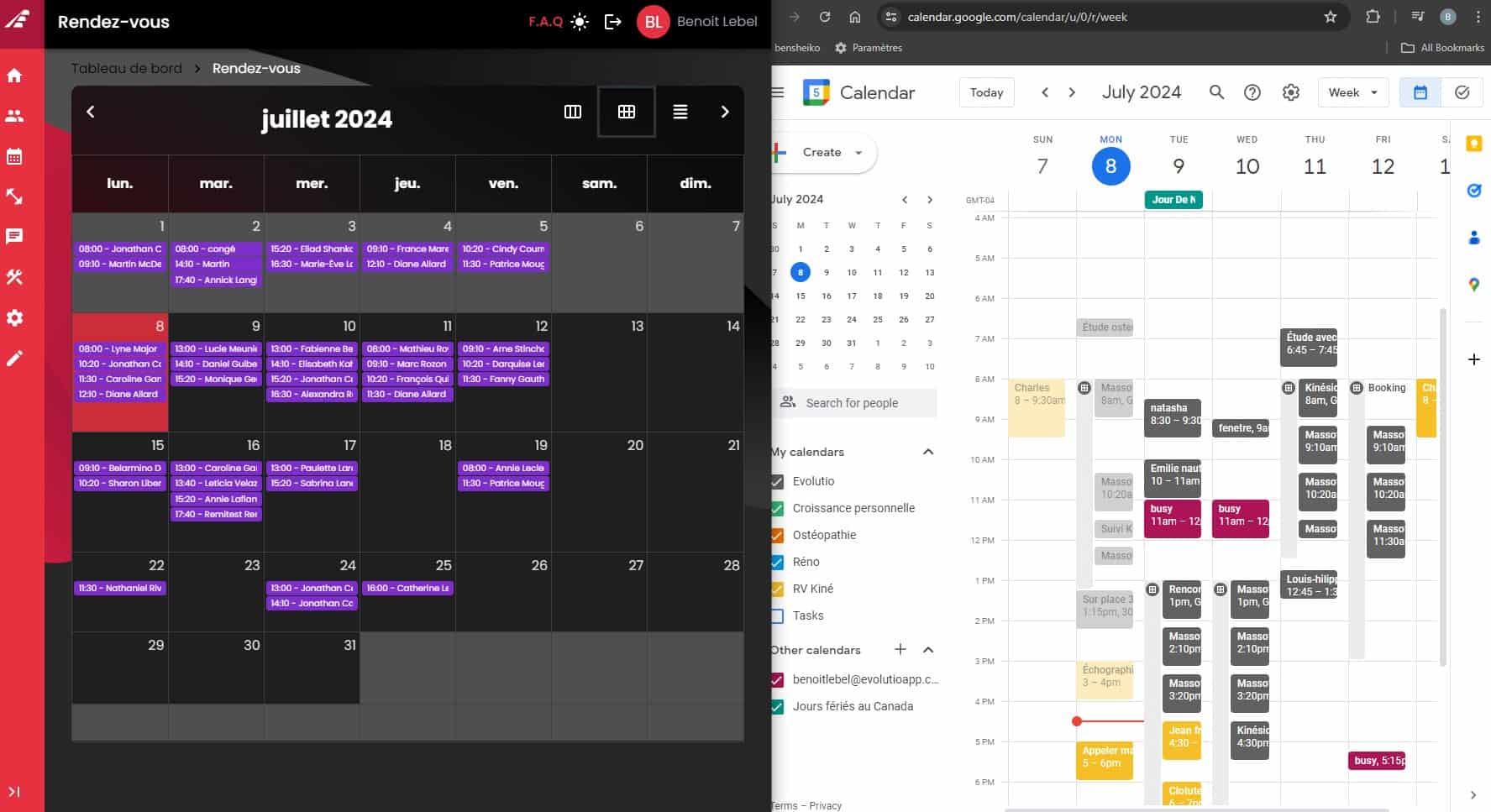
Task: Click the logout icon next to F.A.Q
Action: 613,22
